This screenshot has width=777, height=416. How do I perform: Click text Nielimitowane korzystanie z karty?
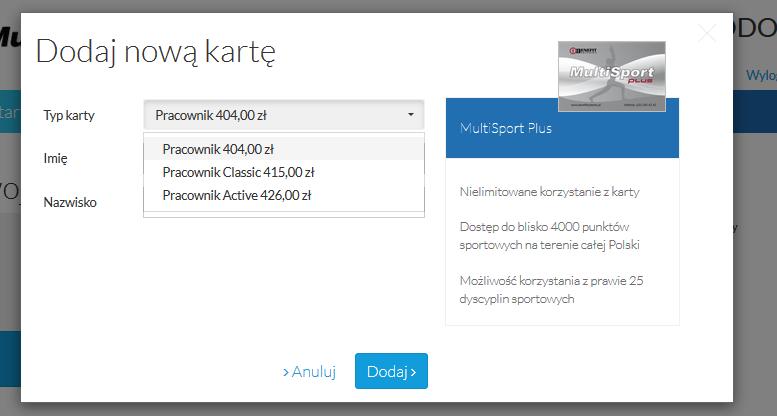[550, 192]
